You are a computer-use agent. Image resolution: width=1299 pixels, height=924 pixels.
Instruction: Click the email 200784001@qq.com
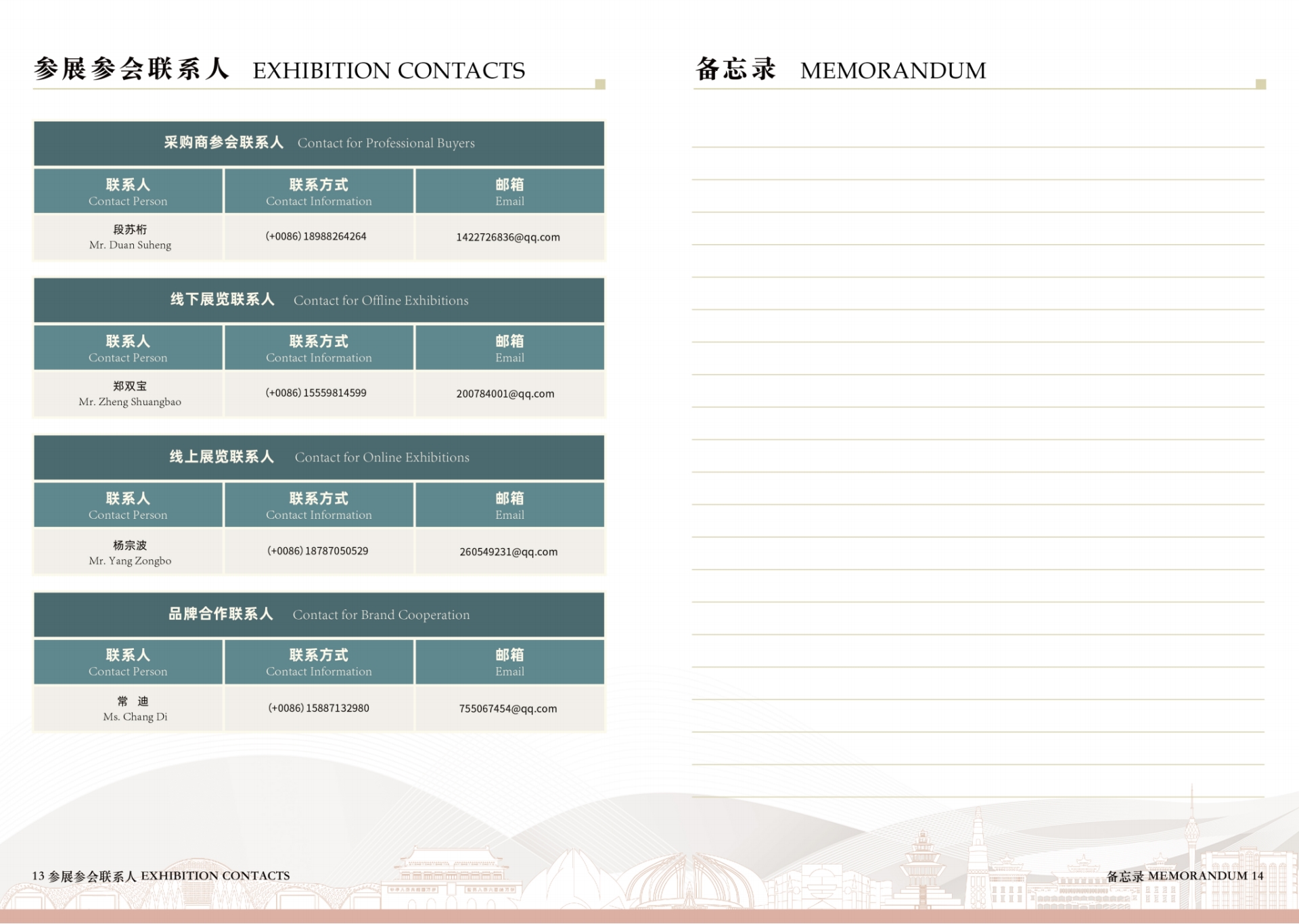coord(506,394)
